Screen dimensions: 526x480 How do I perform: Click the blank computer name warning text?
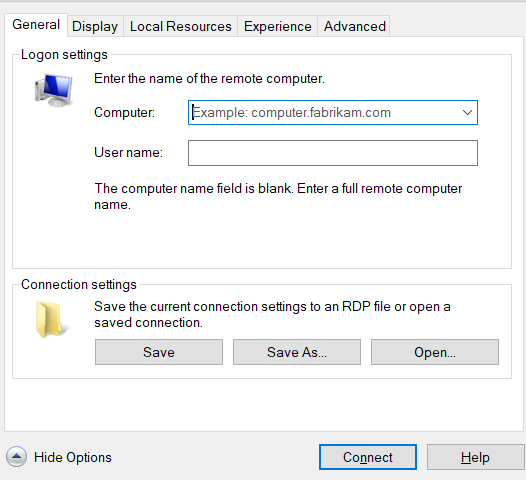click(x=278, y=197)
